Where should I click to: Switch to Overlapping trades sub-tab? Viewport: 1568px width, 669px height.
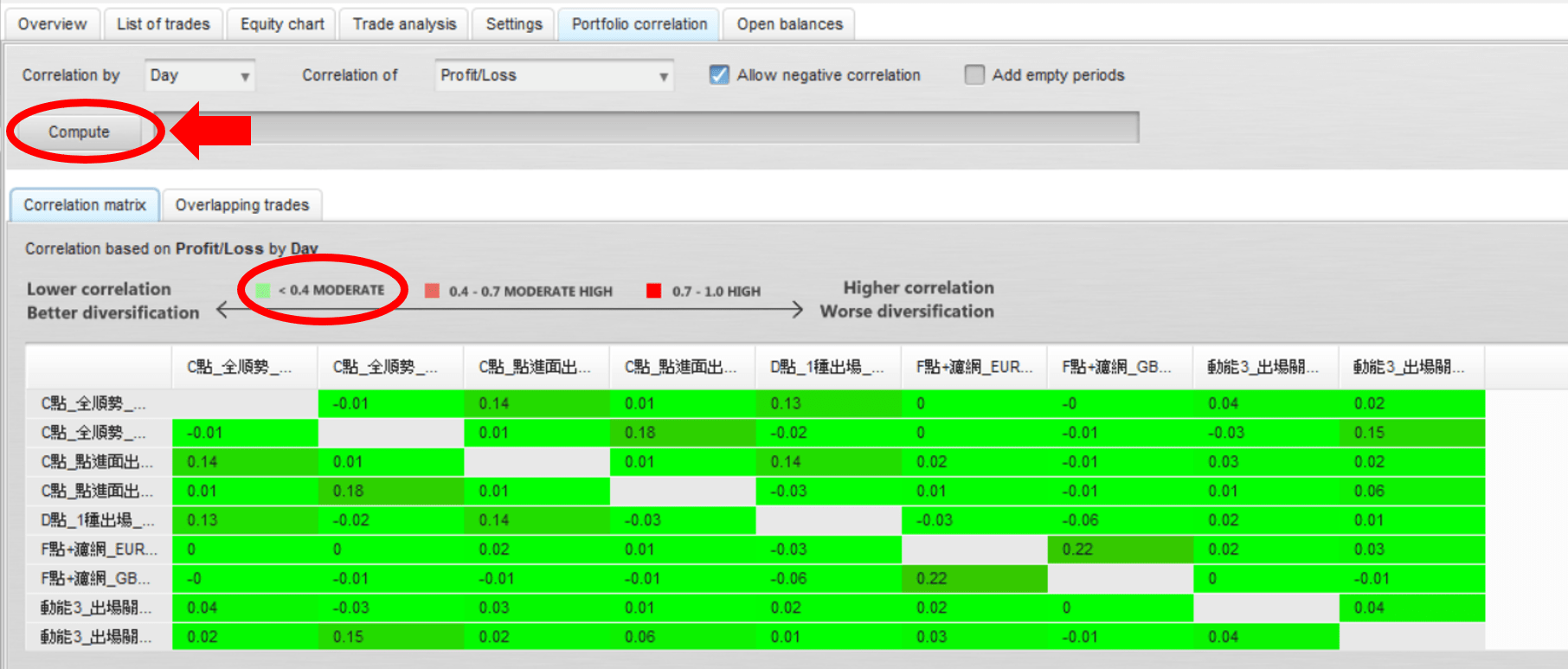coord(241,205)
